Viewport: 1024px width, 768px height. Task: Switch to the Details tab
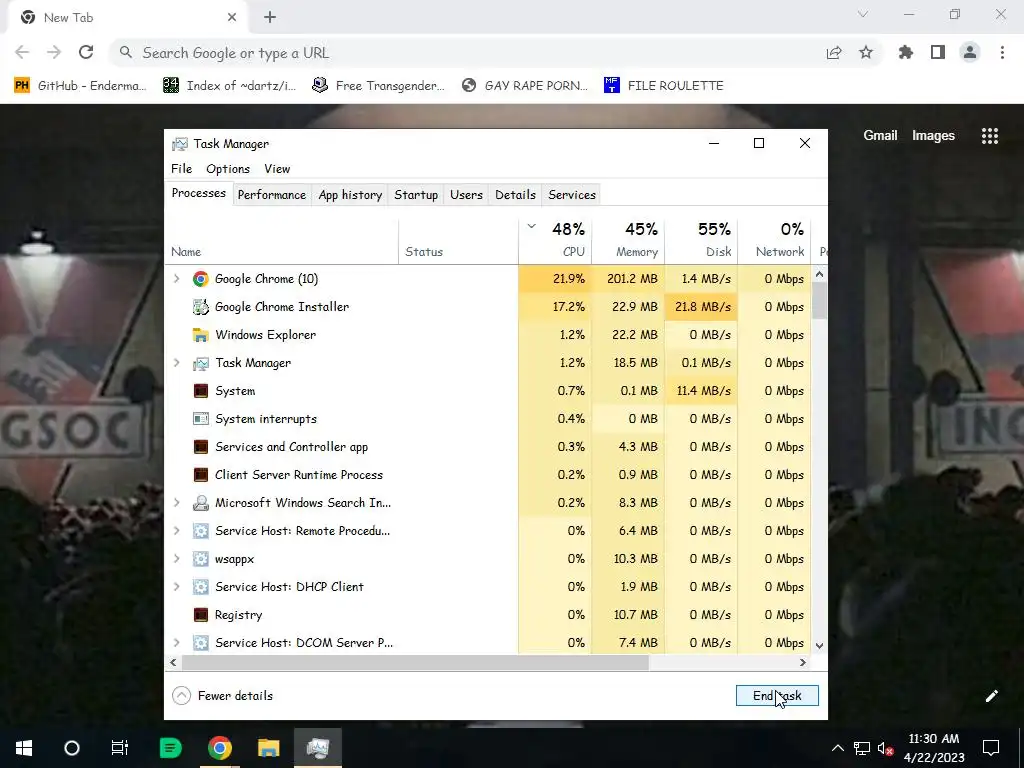coord(515,195)
